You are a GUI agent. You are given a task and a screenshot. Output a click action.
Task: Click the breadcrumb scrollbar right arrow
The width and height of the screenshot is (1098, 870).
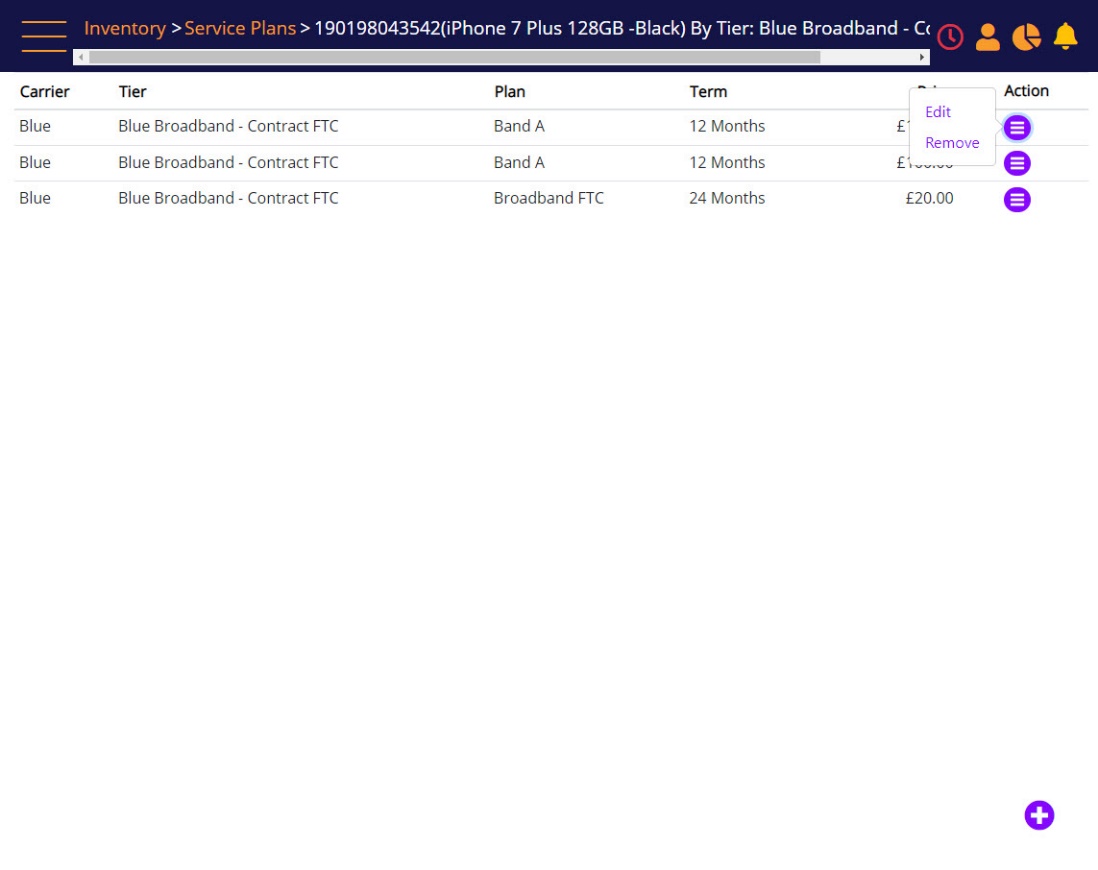[922, 57]
